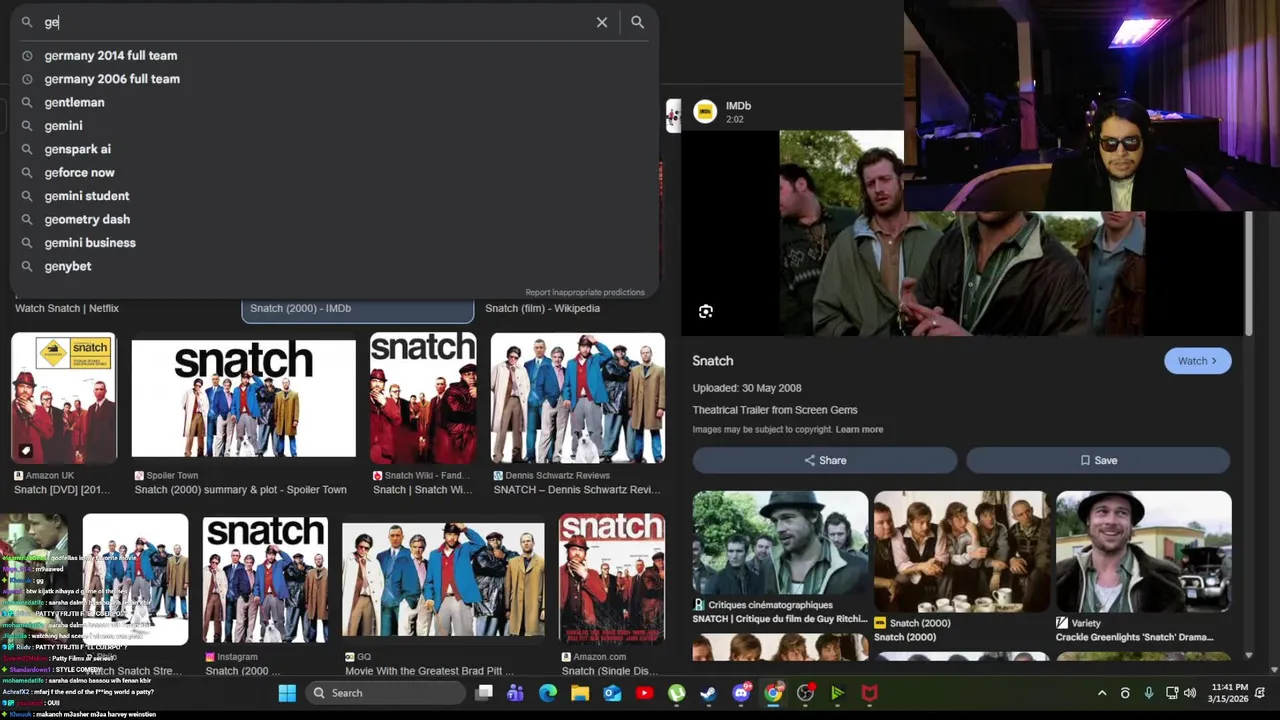
Task: Open the Instagram Snatch poster image
Action: (x=265, y=579)
